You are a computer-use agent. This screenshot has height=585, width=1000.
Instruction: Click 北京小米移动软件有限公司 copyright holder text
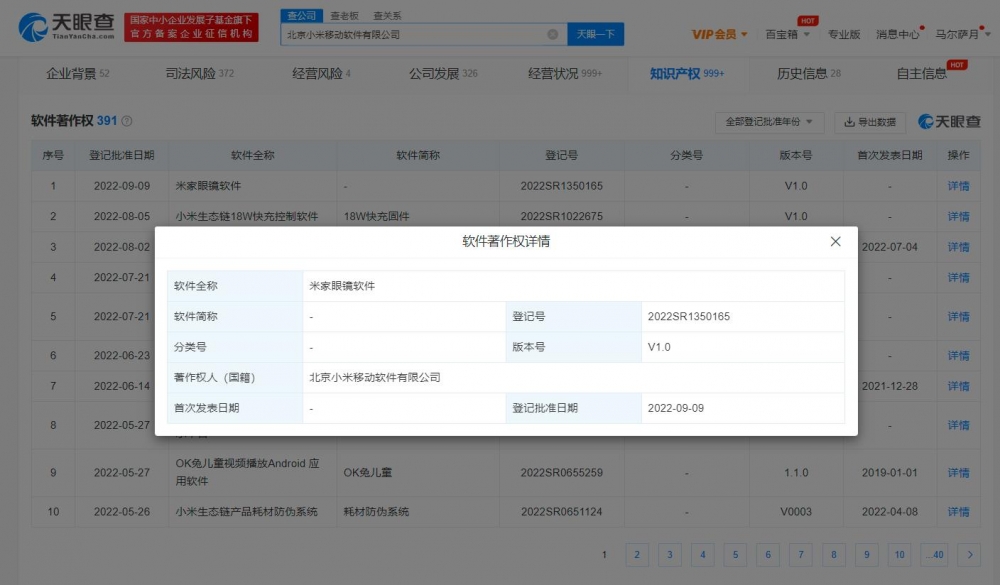(375, 378)
